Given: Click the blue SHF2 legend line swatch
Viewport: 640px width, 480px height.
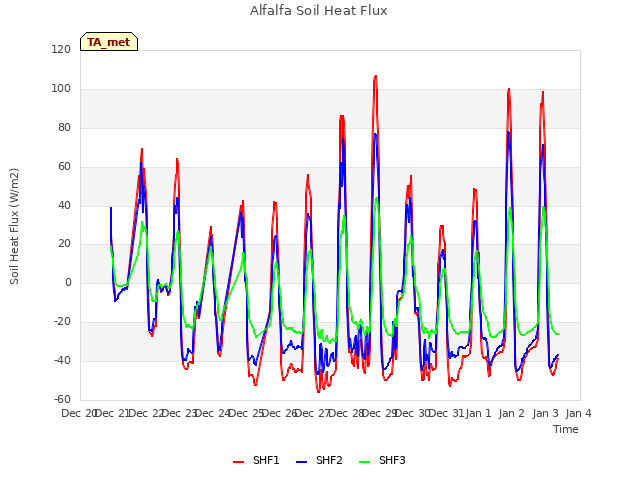Looking at the screenshot, I should click(301, 462).
